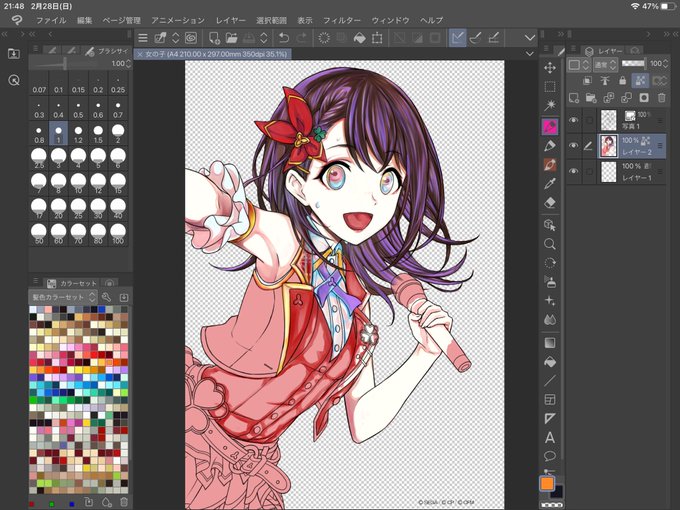
Task: Open the ウィンドウ menu
Action: (x=390, y=20)
